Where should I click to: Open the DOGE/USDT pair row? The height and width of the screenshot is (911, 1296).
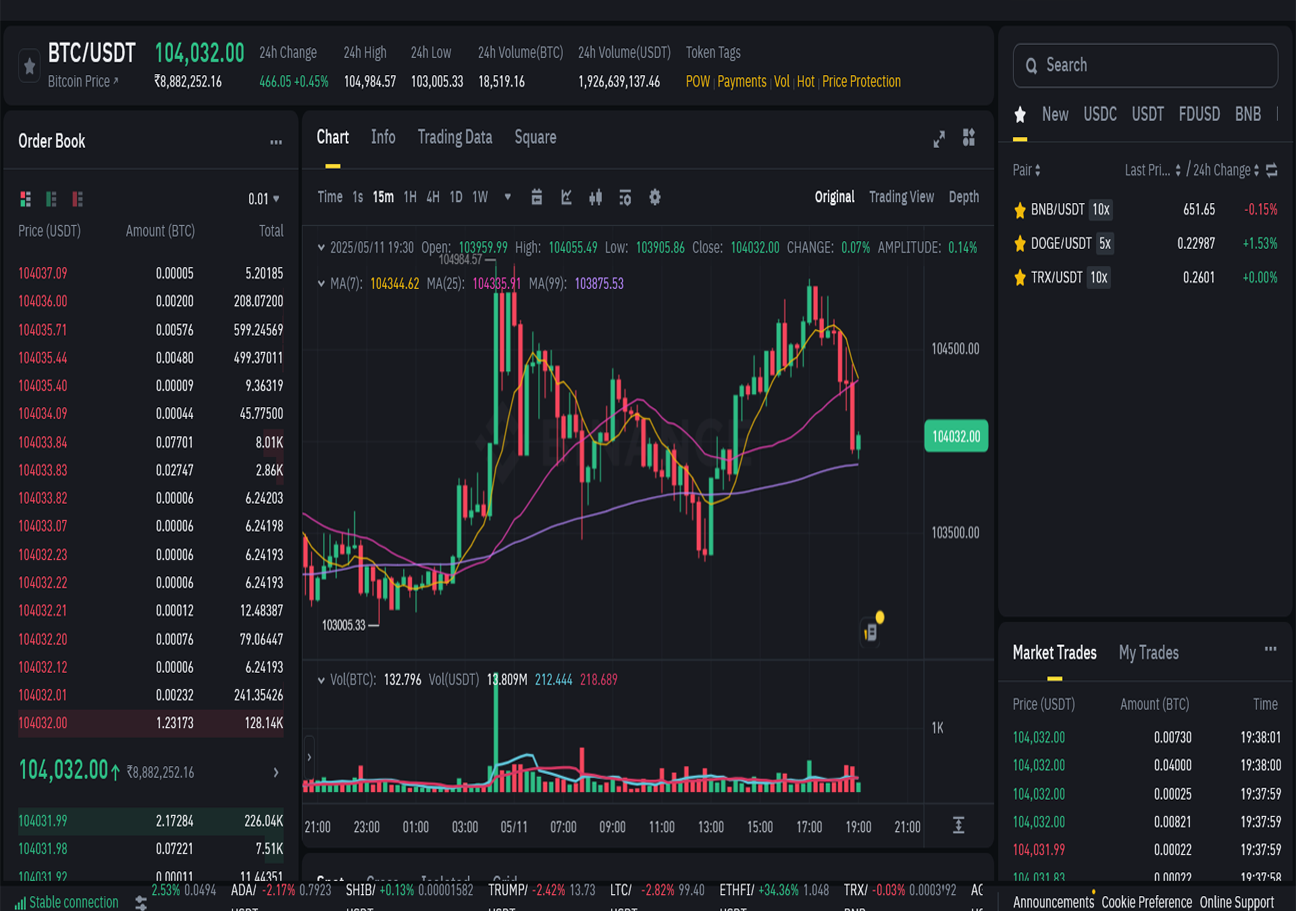(x=1145, y=244)
